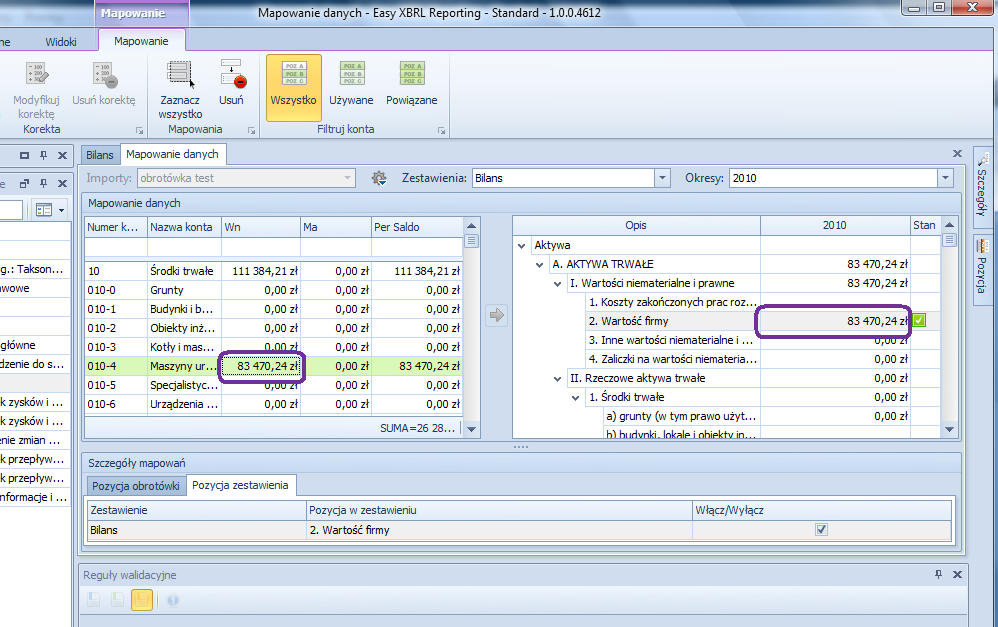Sort by the Nazwa konta column header

[x=185, y=227]
